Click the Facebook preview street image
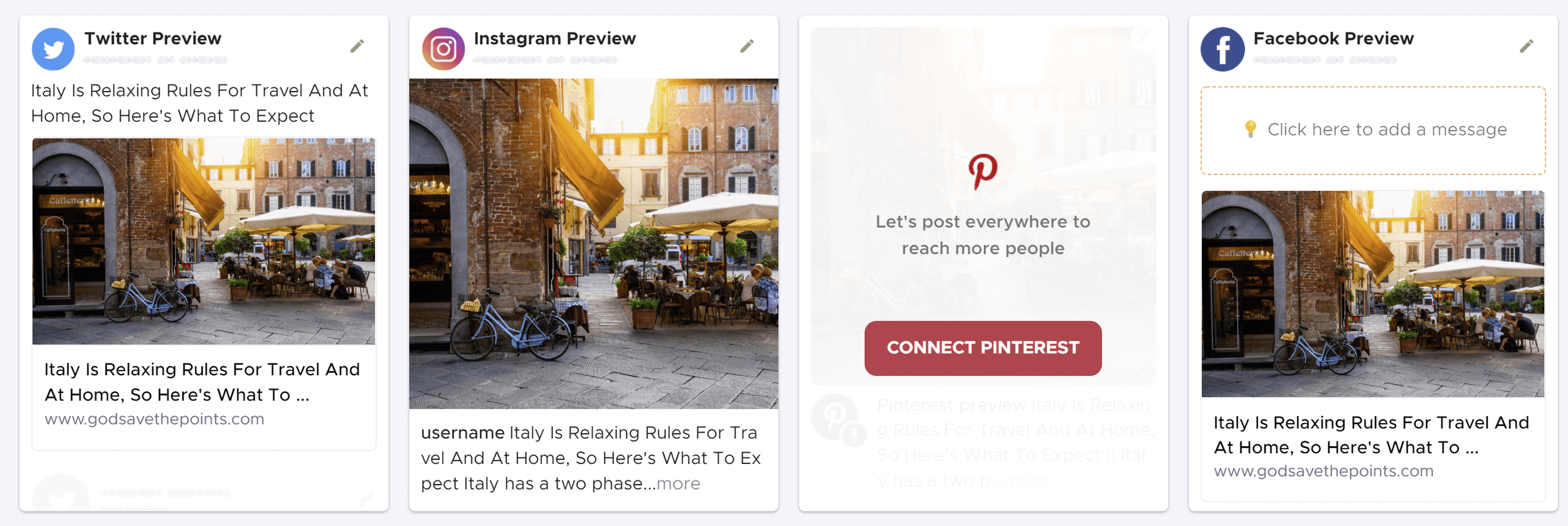This screenshot has width=1568, height=526. point(1373,294)
